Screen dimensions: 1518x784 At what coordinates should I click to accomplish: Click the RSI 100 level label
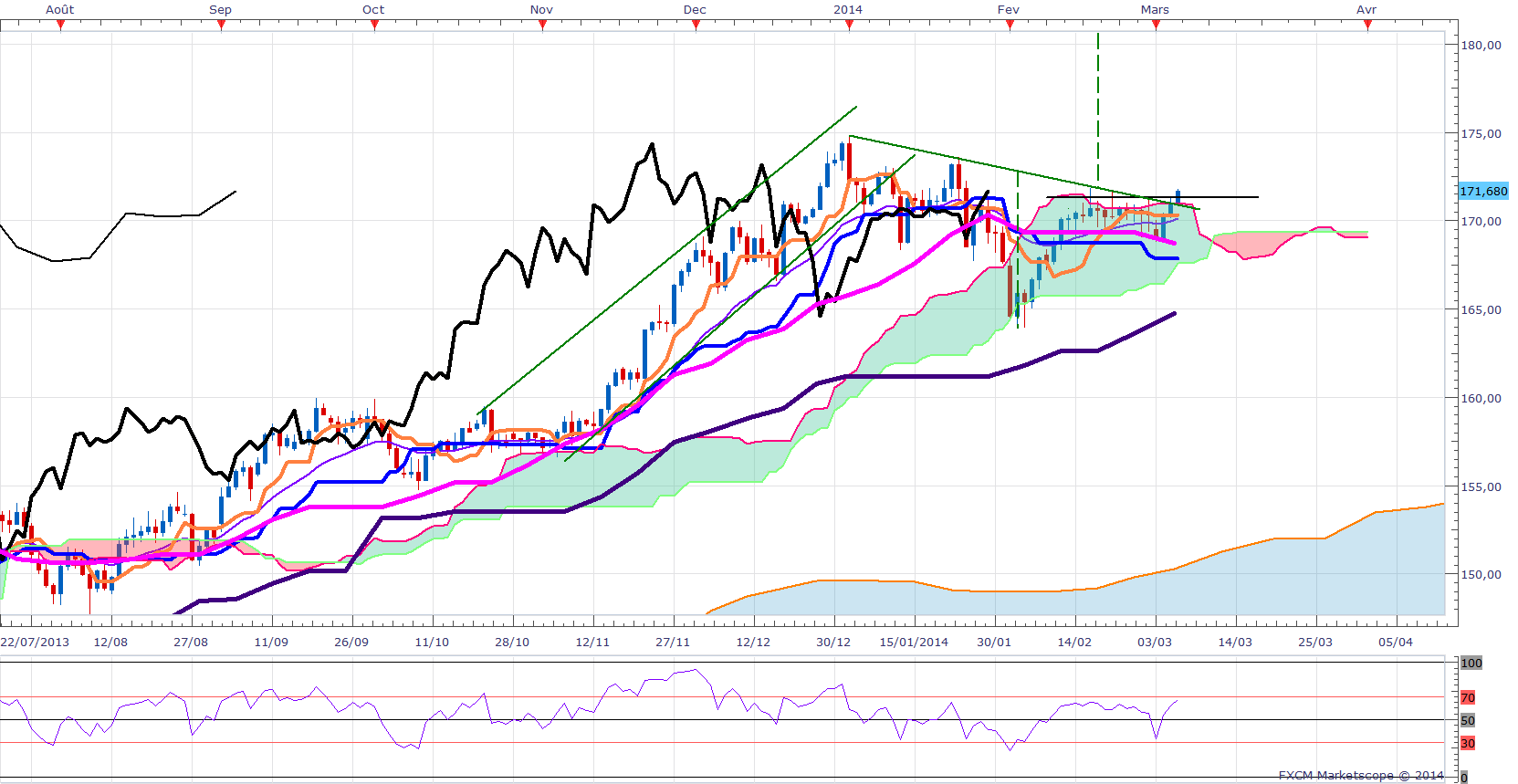coord(1471,663)
